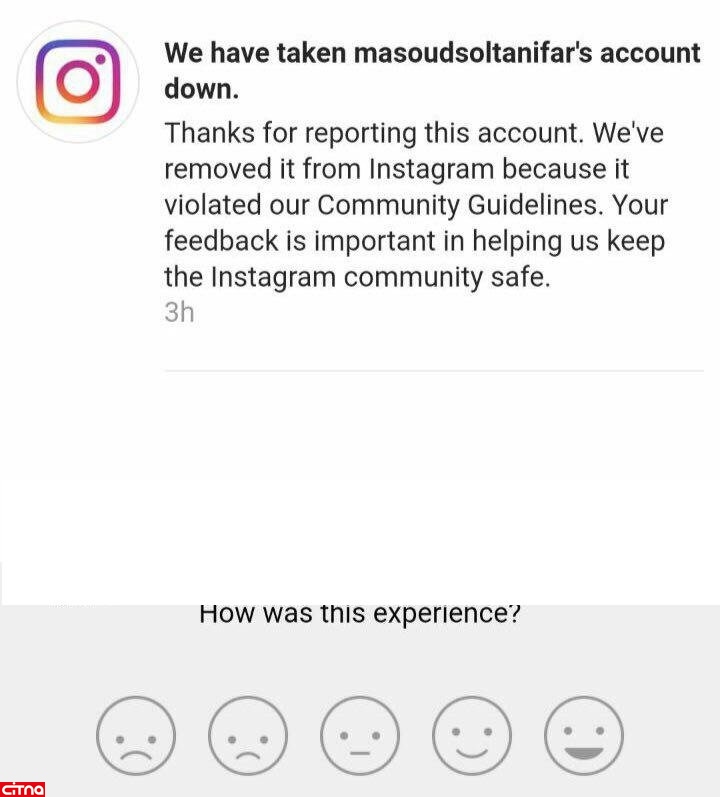This screenshot has width=720, height=797.
Task: Choose the slightly frowning face rating
Action: 248,735
